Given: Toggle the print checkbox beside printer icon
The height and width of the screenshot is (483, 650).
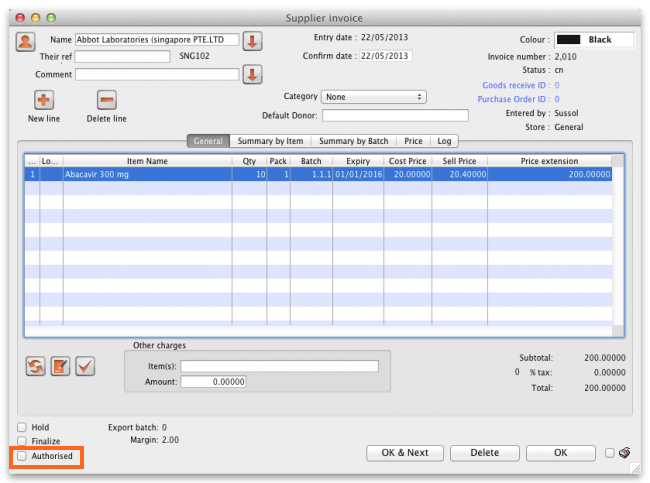Looking at the screenshot, I should (x=609, y=453).
